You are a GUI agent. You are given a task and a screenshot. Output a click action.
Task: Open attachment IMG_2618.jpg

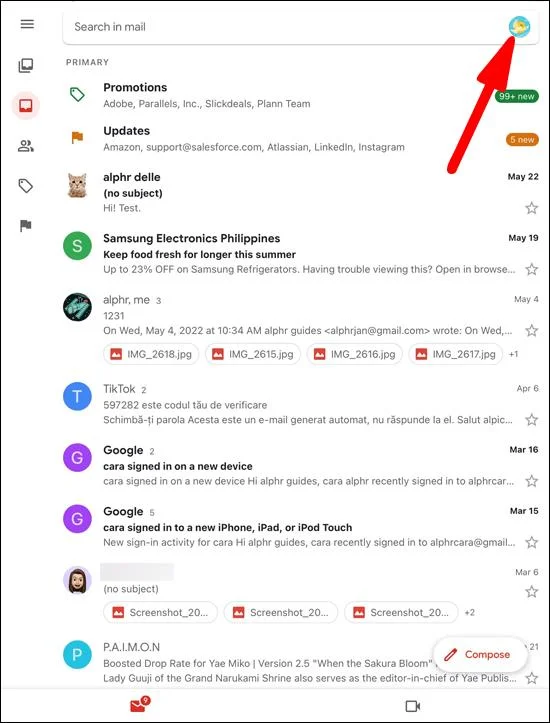click(x=151, y=354)
